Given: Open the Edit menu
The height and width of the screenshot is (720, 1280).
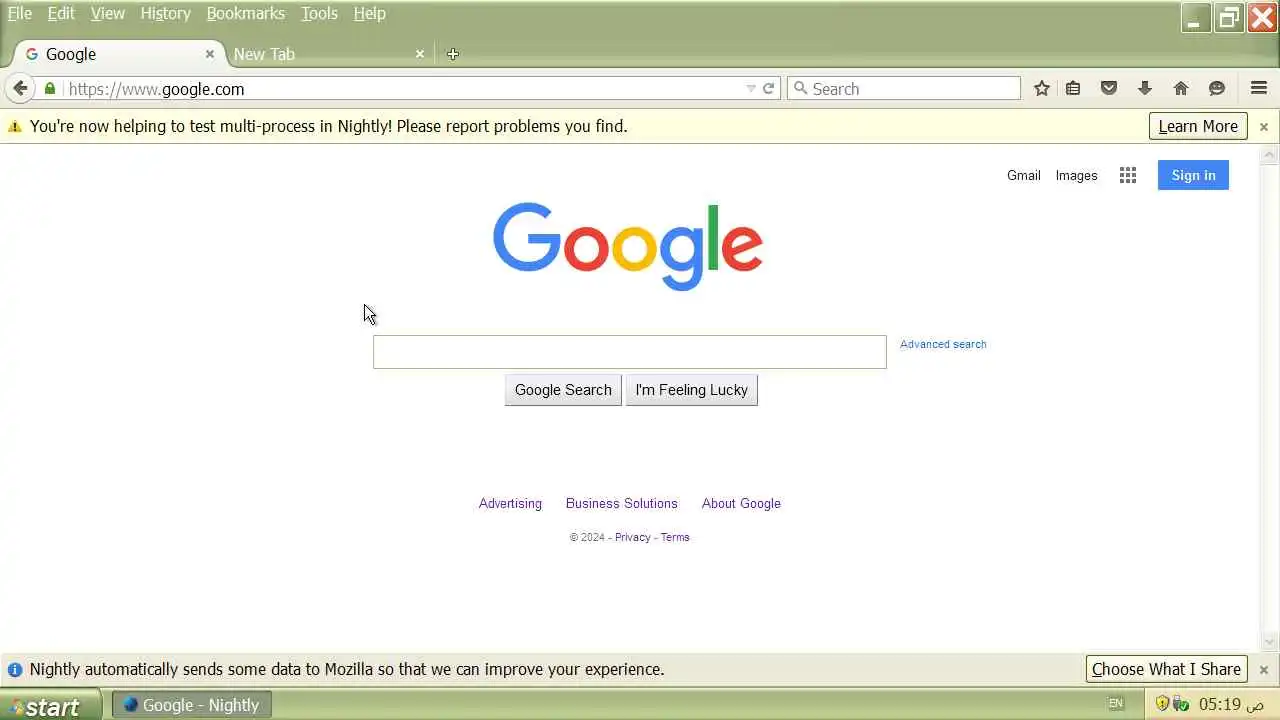Looking at the screenshot, I should 61,13.
